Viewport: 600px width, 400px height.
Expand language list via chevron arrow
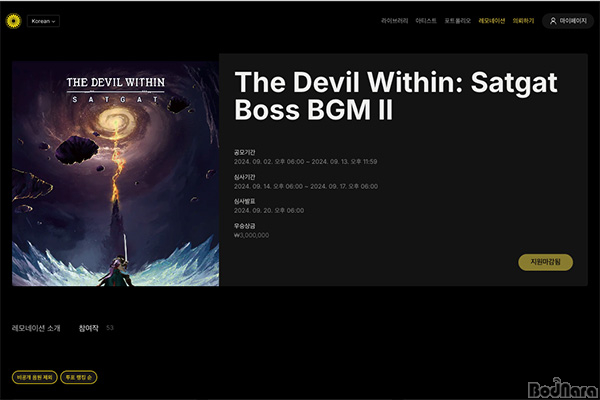(54, 21)
